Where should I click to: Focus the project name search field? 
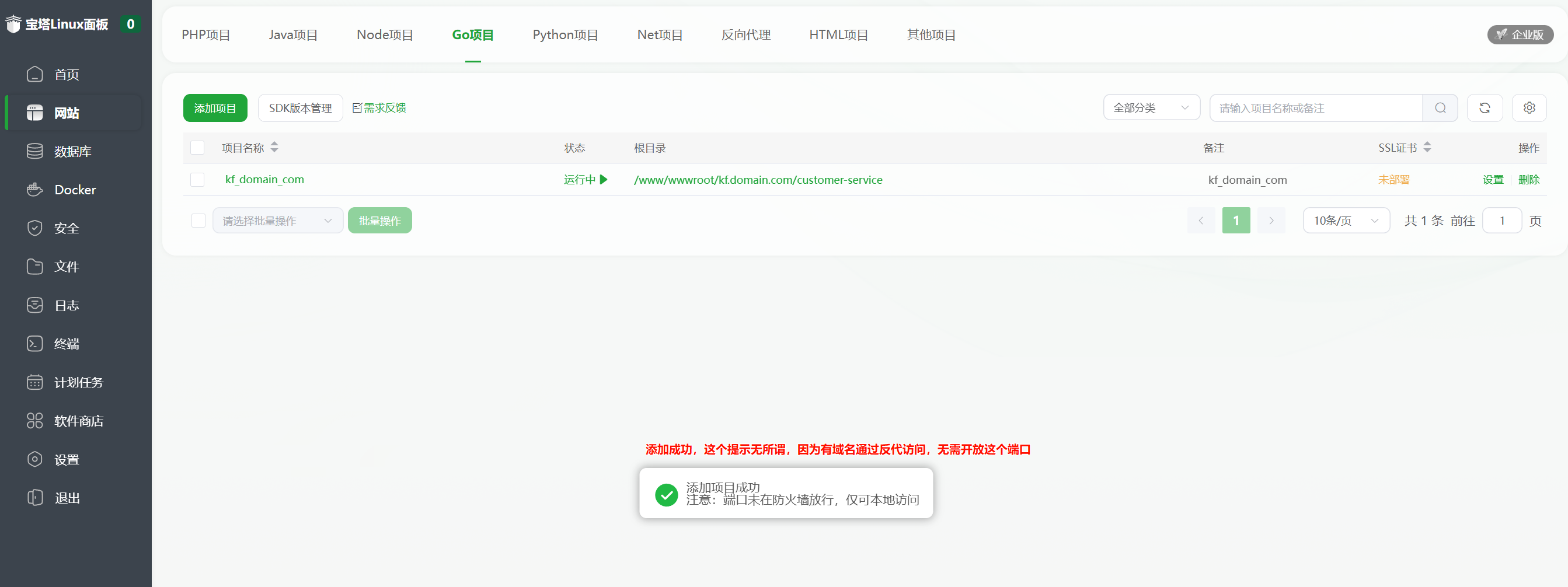pyautogui.click(x=1315, y=109)
